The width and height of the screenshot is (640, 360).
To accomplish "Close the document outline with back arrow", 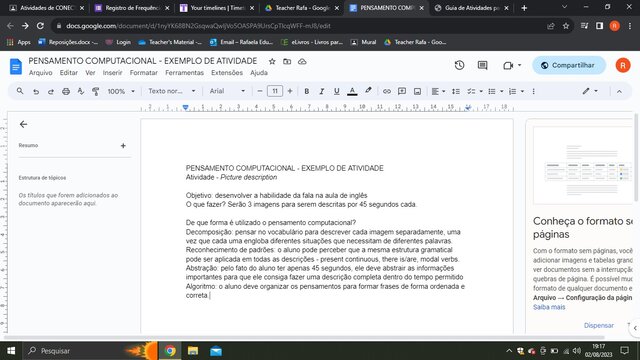I will pos(23,124).
